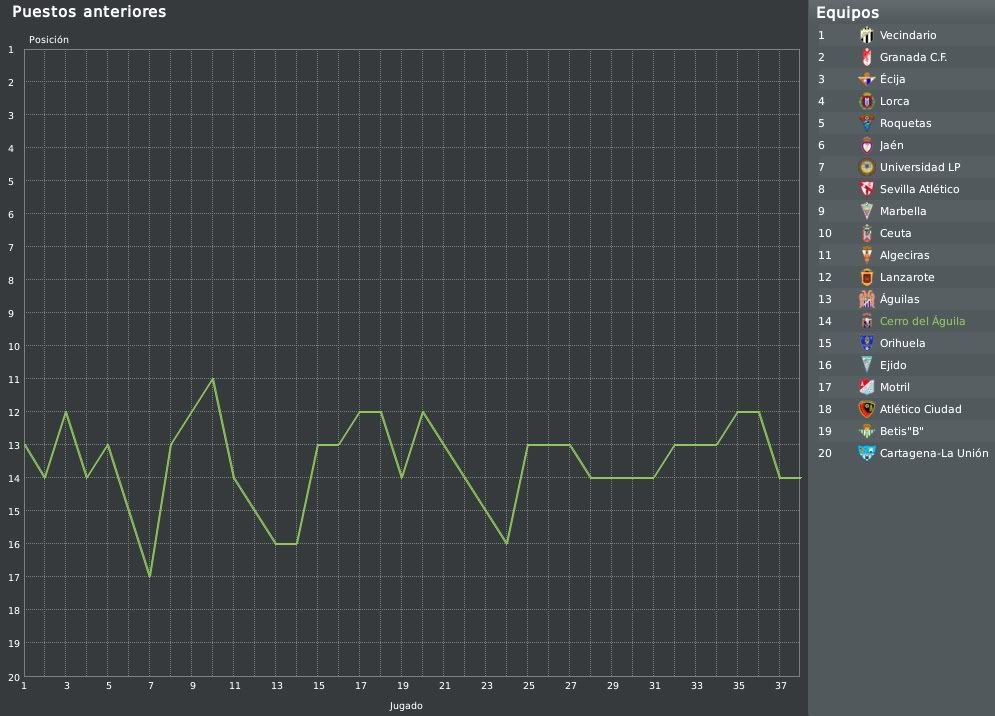Choose Marbella from the Equipos list

[902, 211]
